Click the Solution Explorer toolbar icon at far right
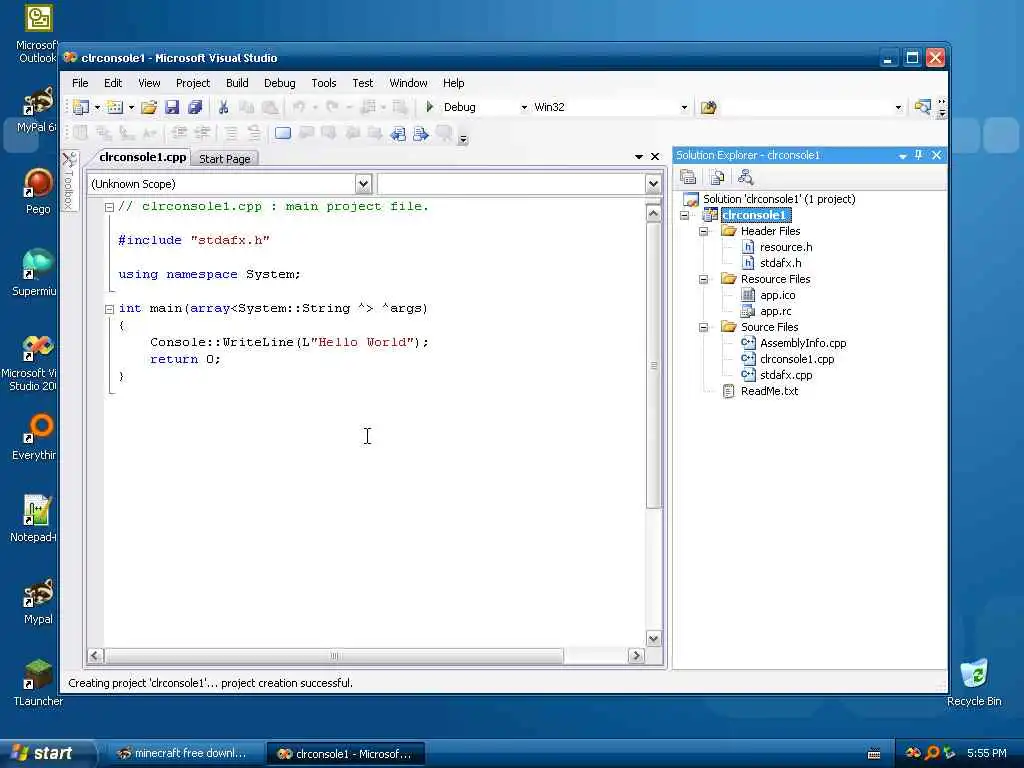The width and height of the screenshot is (1024, 768). click(922, 106)
